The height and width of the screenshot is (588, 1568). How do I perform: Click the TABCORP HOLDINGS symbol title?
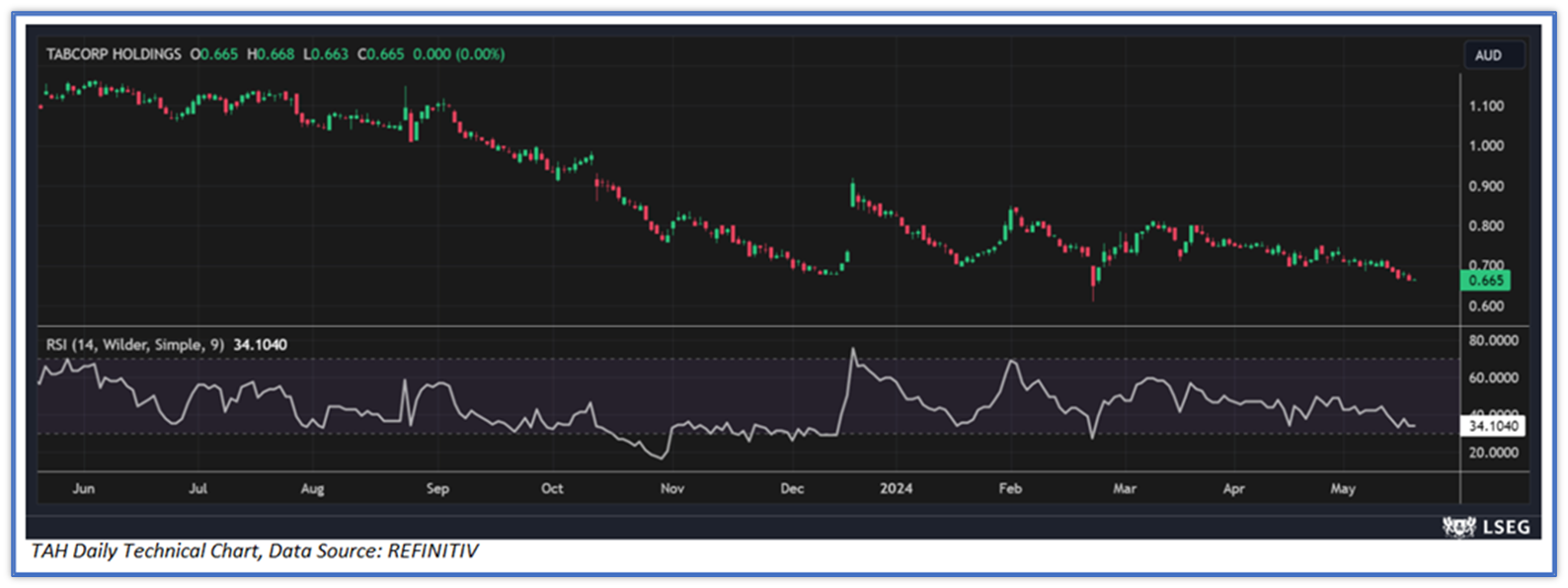114,54
